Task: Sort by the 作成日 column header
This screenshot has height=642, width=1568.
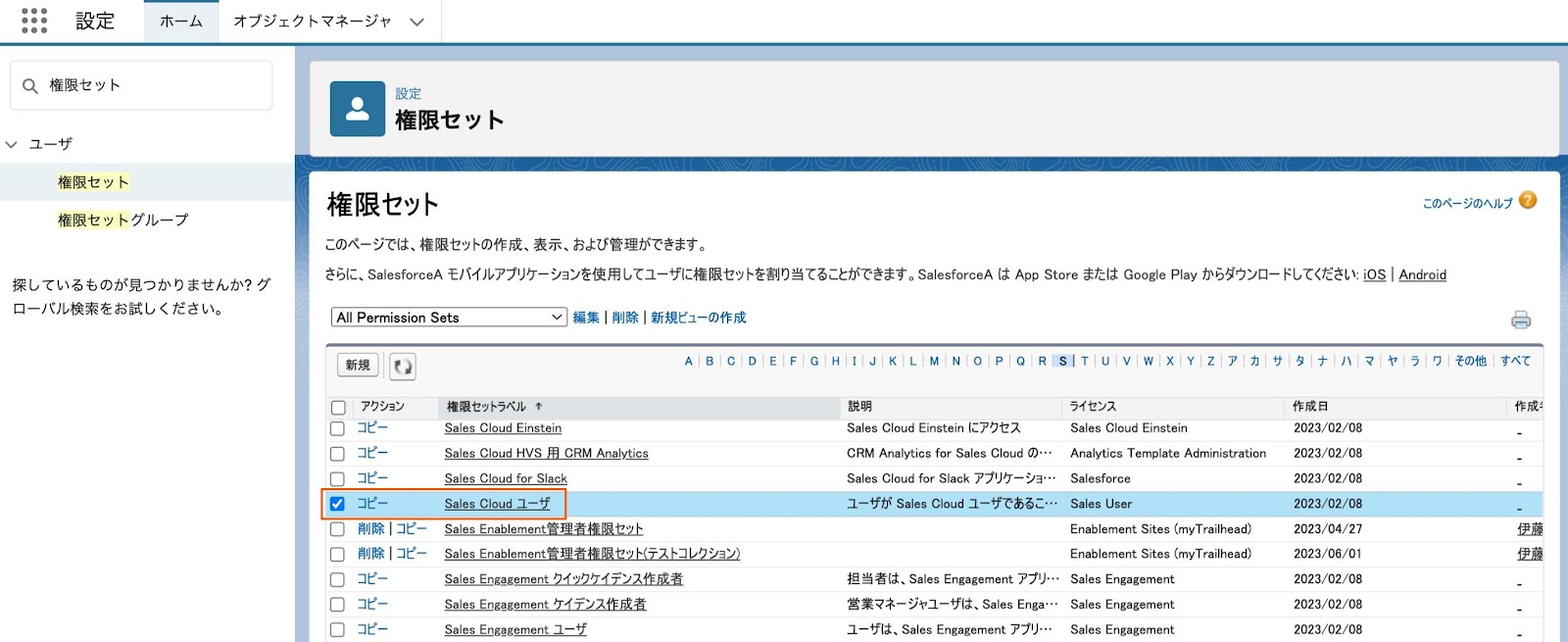Action: 1310,407
